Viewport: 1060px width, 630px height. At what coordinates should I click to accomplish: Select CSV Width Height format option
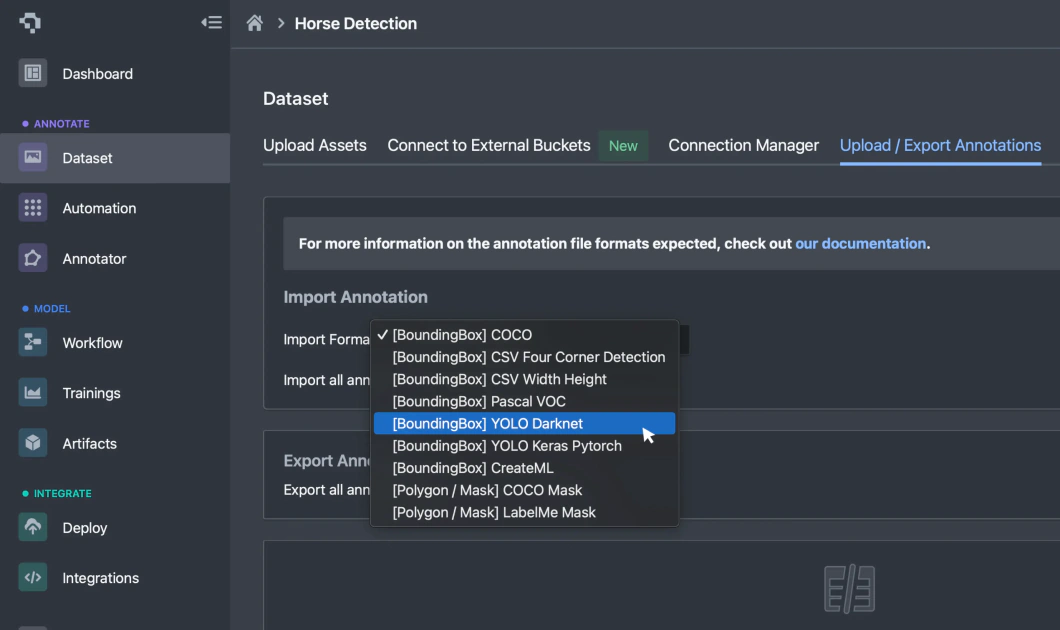499,380
